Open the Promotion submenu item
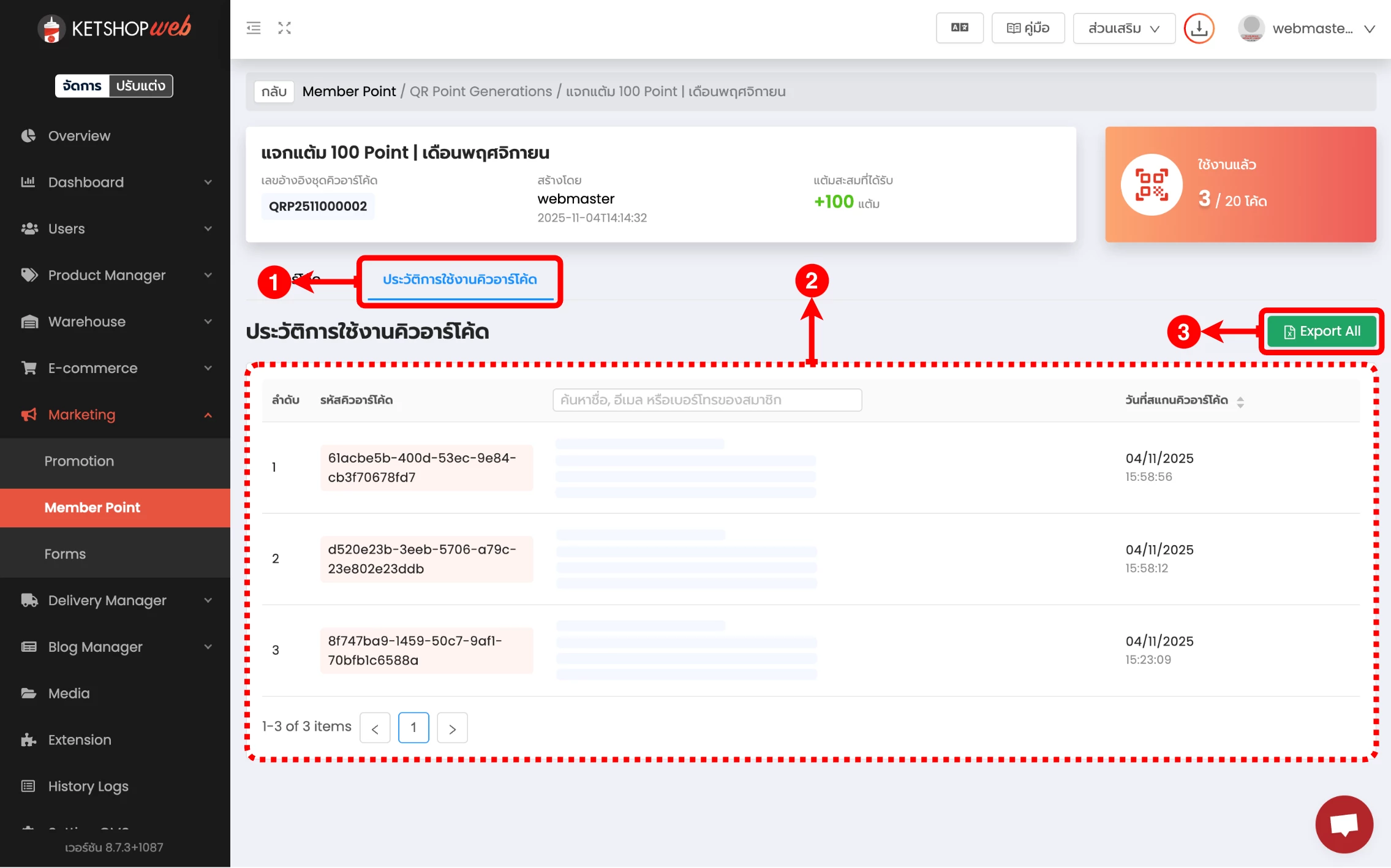Screen dimensions: 1391x868 (x=79, y=461)
